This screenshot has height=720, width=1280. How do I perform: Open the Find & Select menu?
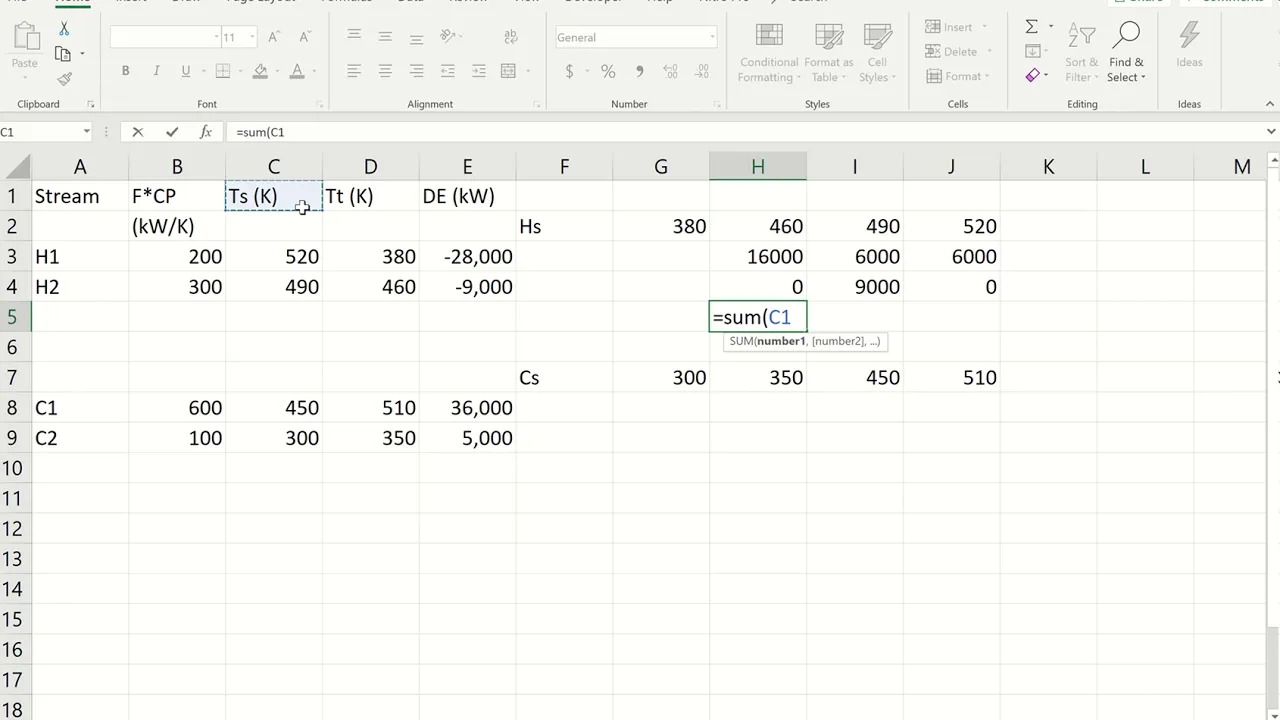(x=1126, y=52)
